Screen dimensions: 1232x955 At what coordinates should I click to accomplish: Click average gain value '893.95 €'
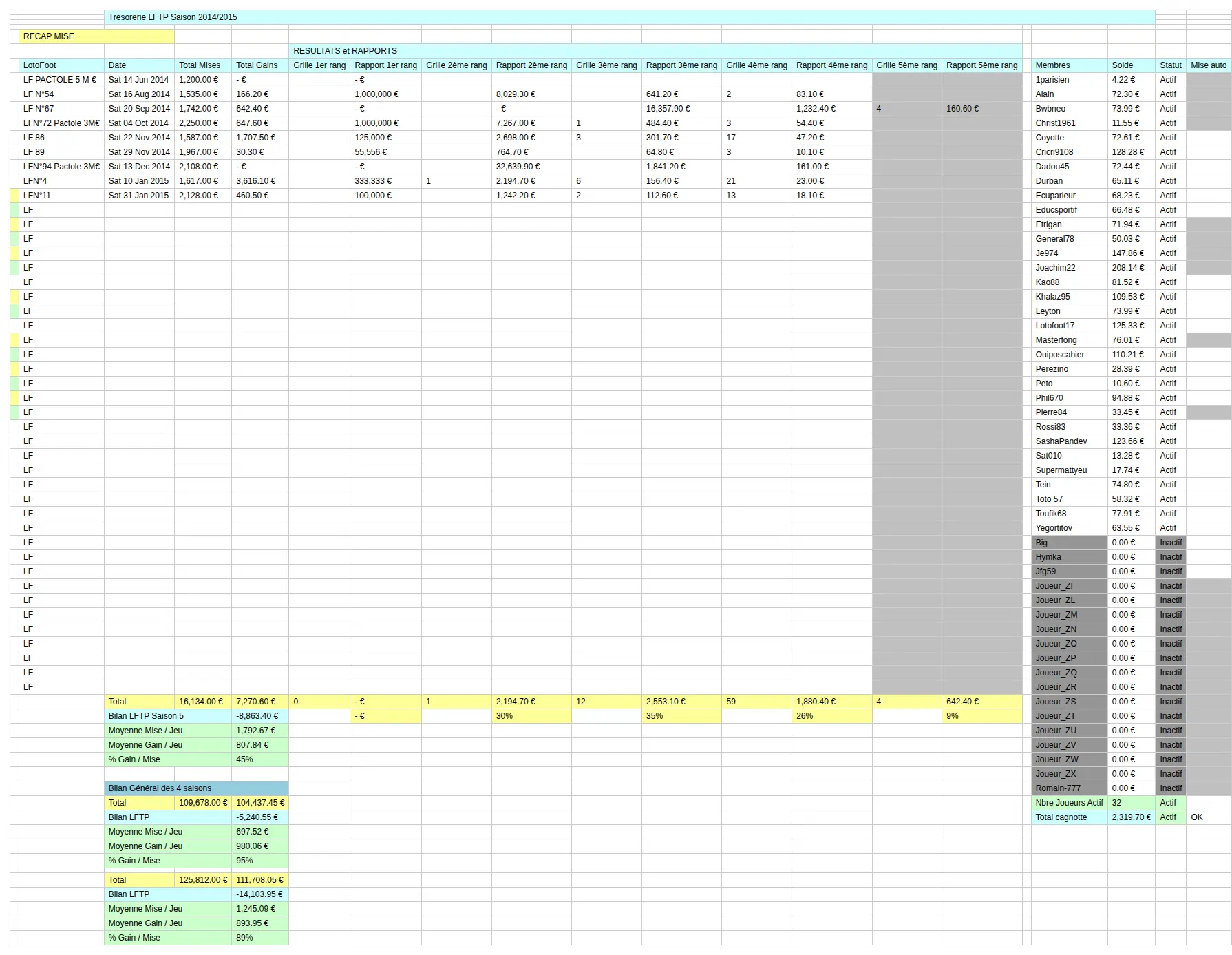click(260, 923)
